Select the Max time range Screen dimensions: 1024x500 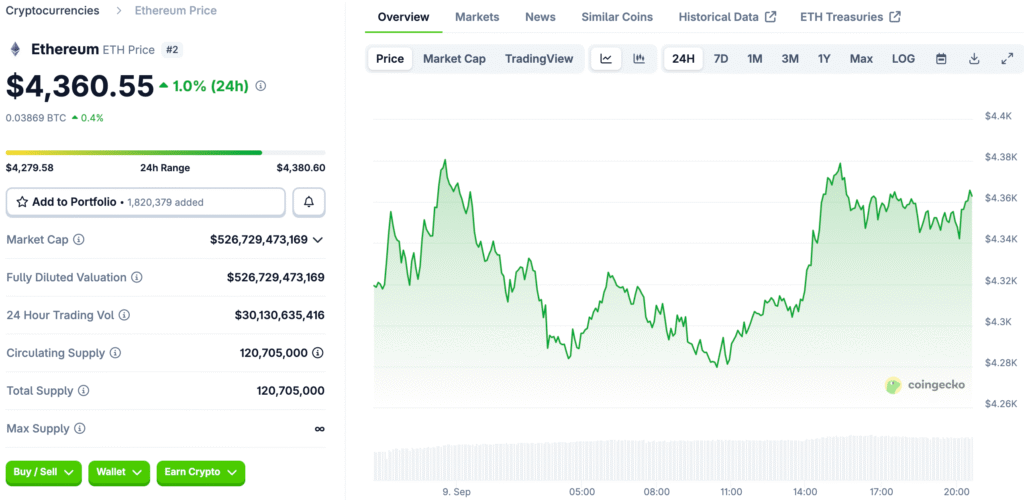coord(861,59)
